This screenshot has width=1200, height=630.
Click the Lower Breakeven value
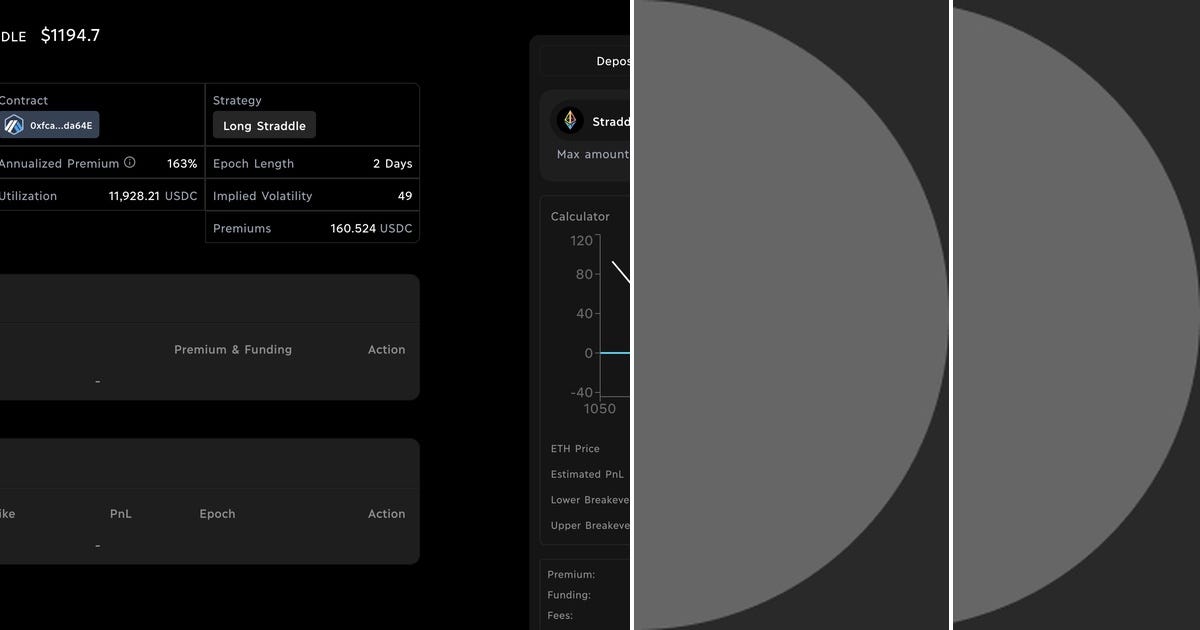pos(591,499)
